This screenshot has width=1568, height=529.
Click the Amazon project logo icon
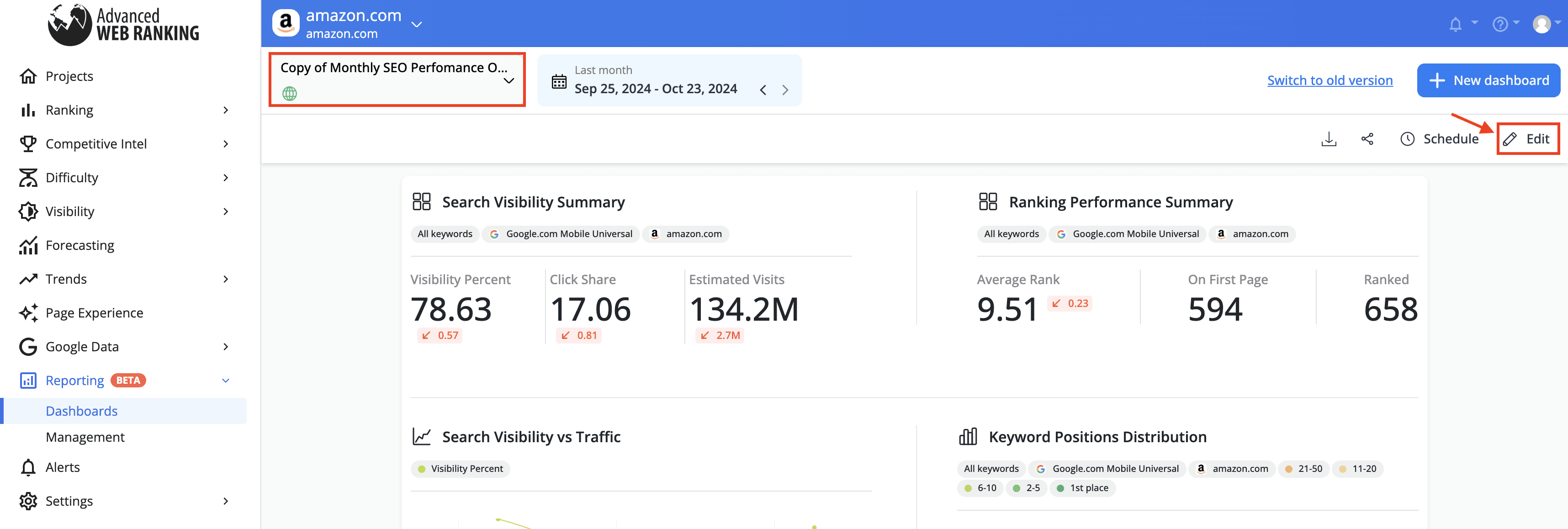click(x=286, y=23)
